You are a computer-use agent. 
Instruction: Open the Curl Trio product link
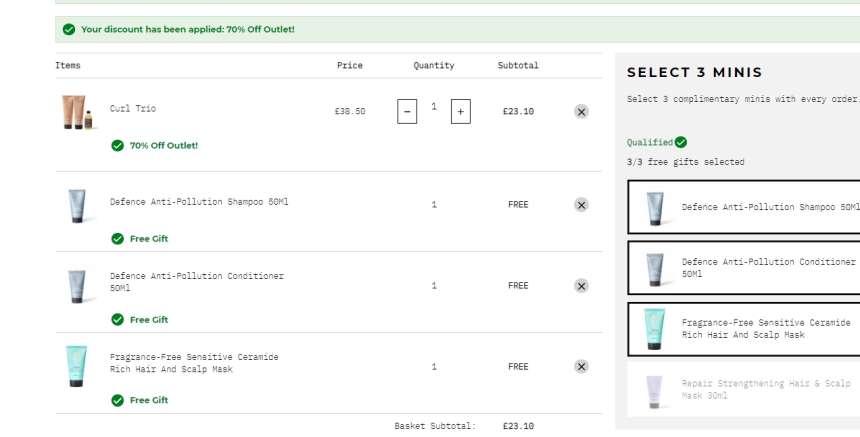(133, 109)
